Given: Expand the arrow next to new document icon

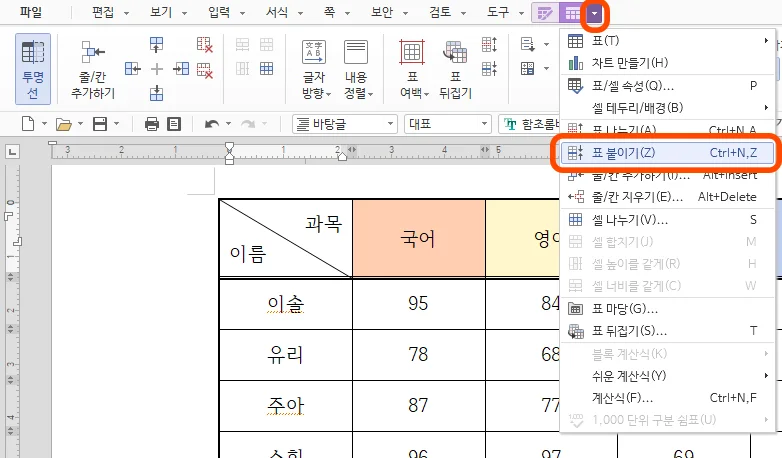Looking at the screenshot, I should [44, 123].
